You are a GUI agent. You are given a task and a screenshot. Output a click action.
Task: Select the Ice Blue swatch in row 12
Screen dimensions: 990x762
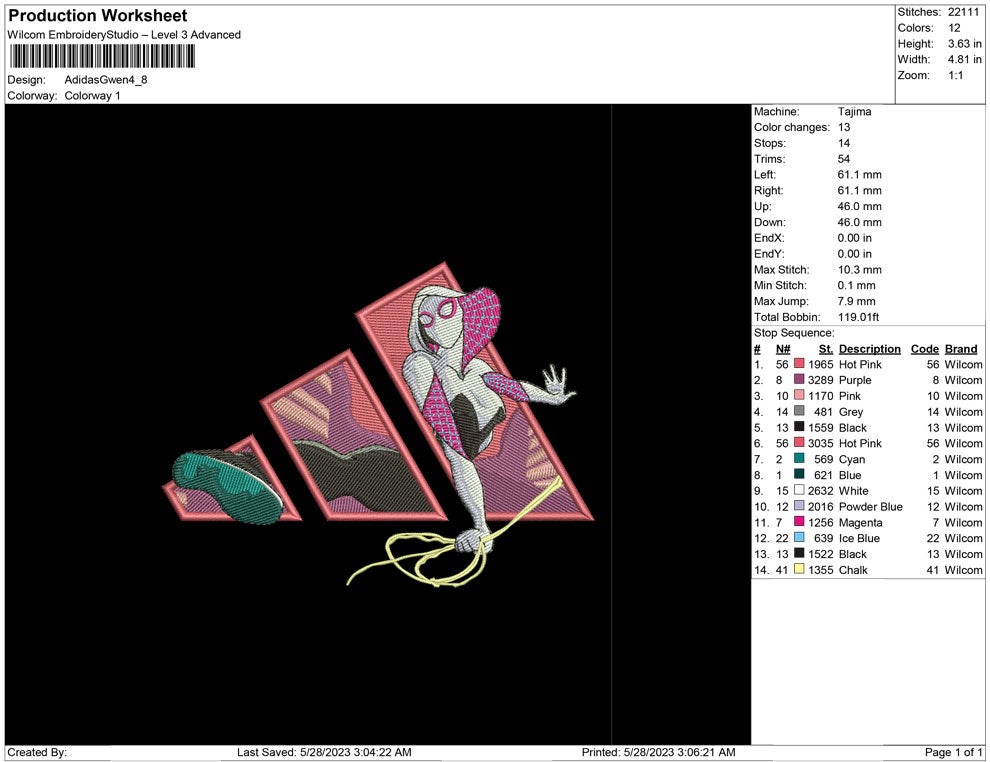click(799, 537)
